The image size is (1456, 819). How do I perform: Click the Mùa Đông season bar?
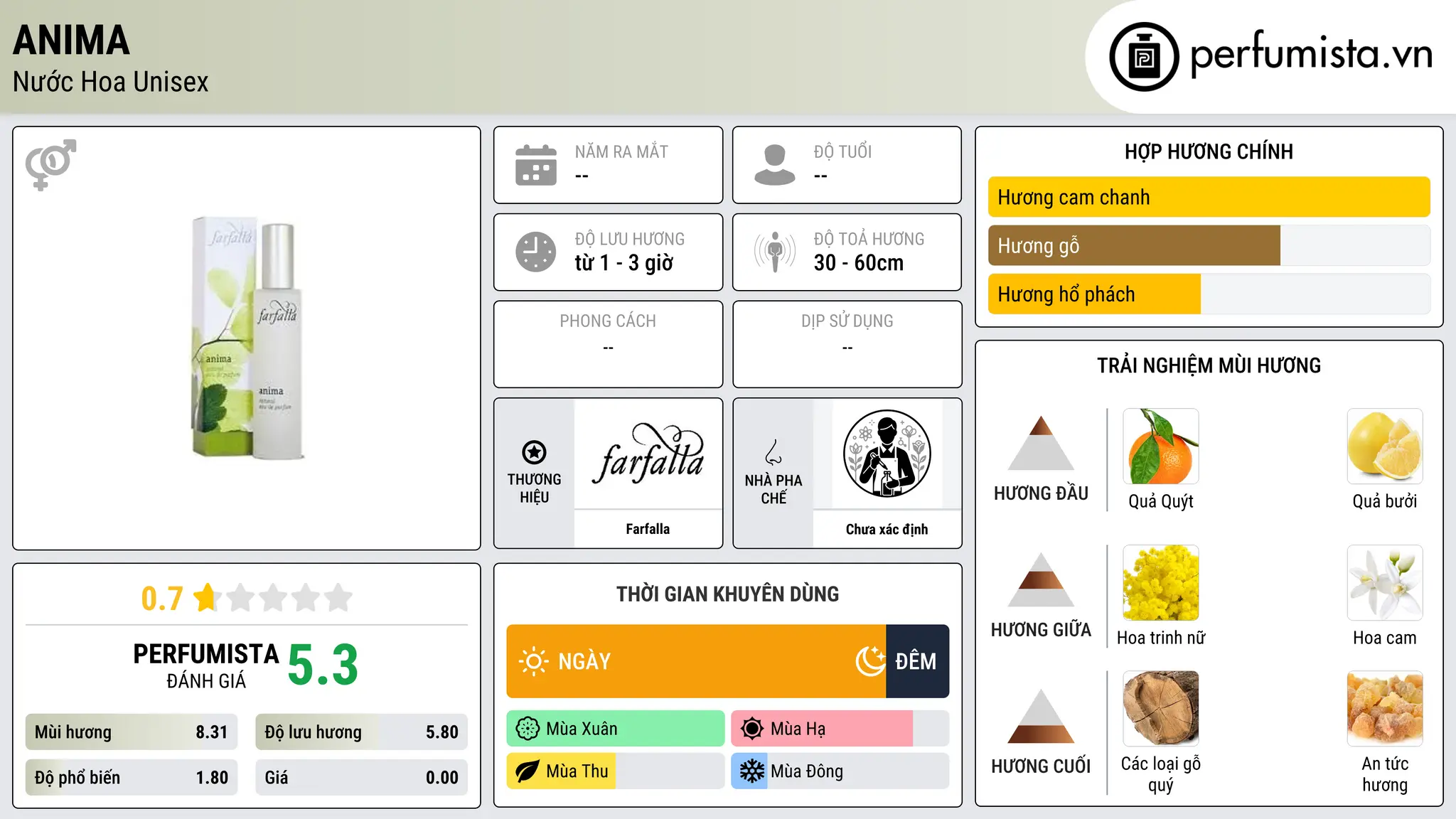(x=840, y=771)
